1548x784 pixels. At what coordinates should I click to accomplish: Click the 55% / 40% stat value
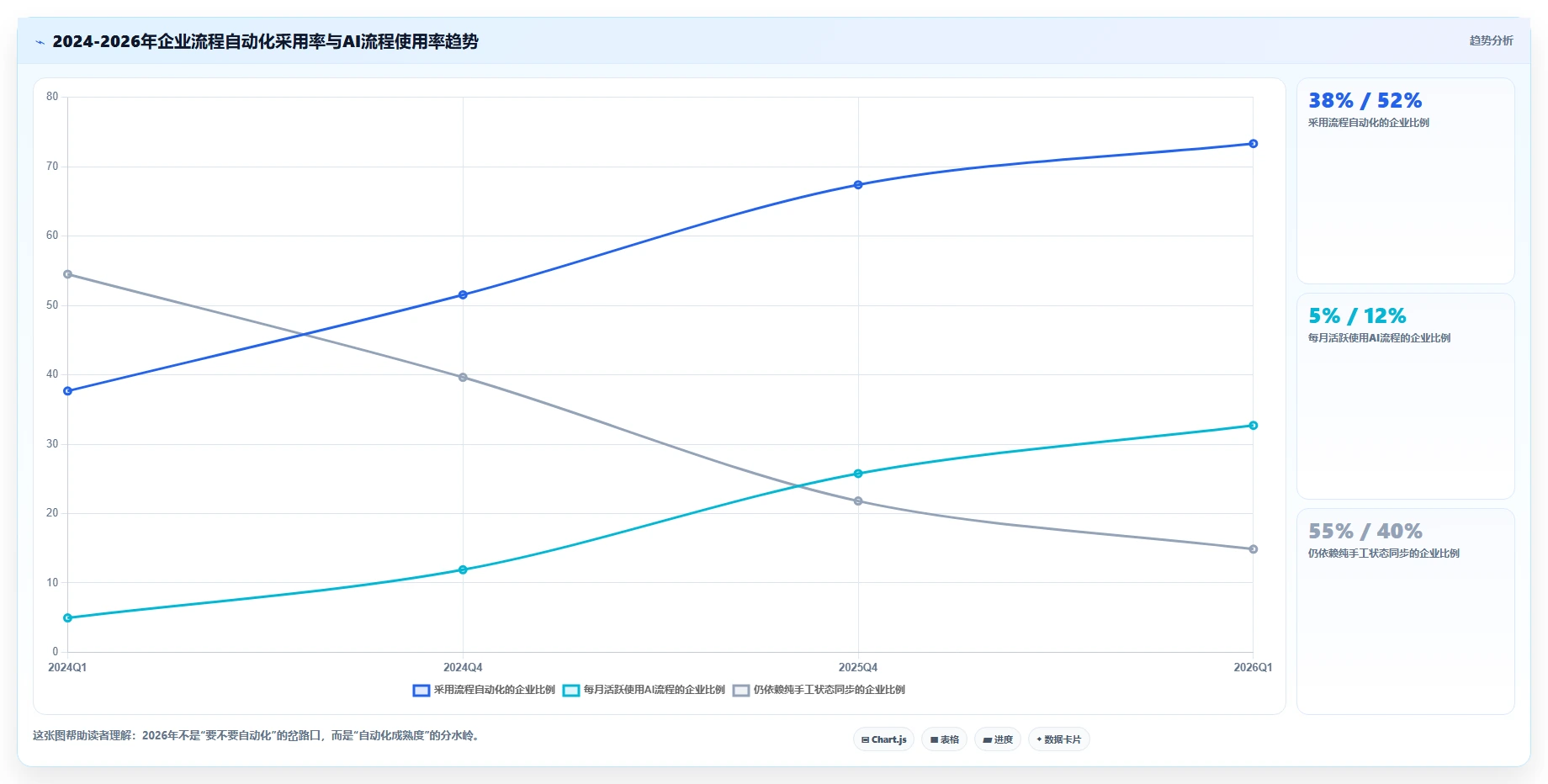(x=1365, y=532)
